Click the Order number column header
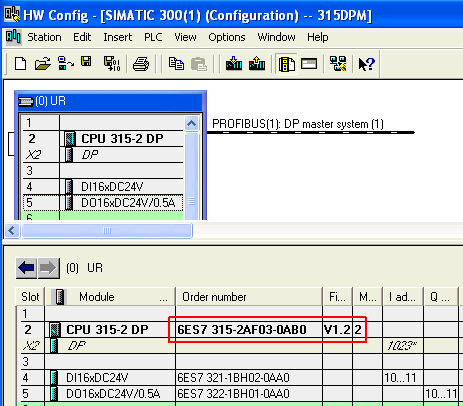The width and height of the screenshot is (463, 406). 249,296
